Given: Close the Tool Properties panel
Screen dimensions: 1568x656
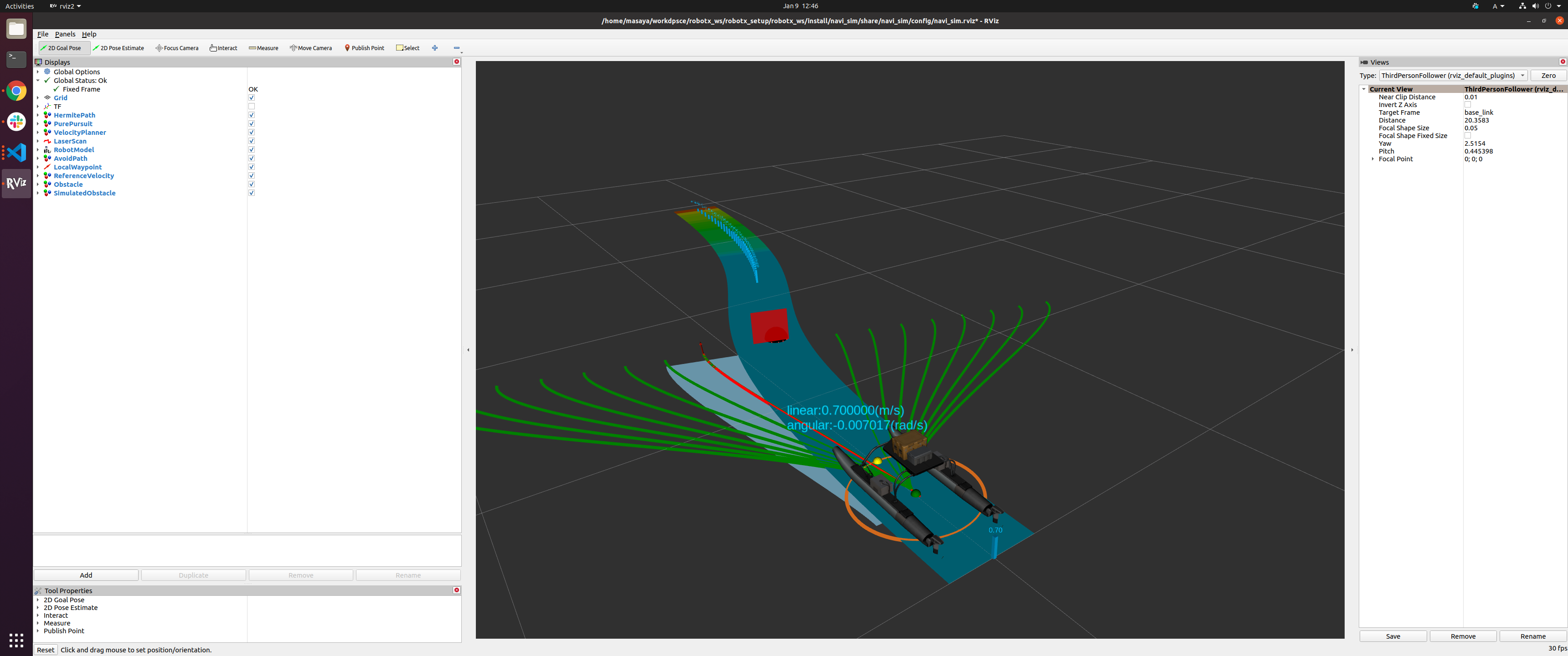Looking at the screenshot, I should tap(457, 590).
